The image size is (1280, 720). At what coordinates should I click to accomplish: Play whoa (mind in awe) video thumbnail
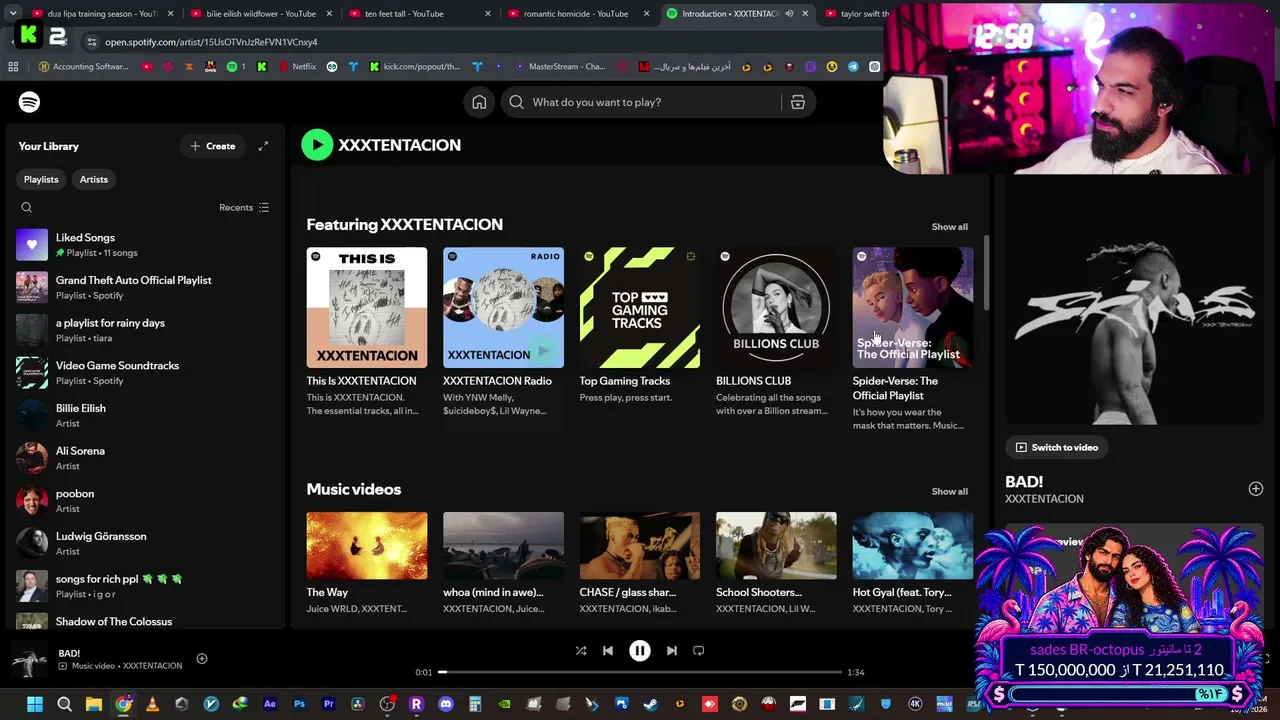pyautogui.click(x=503, y=546)
